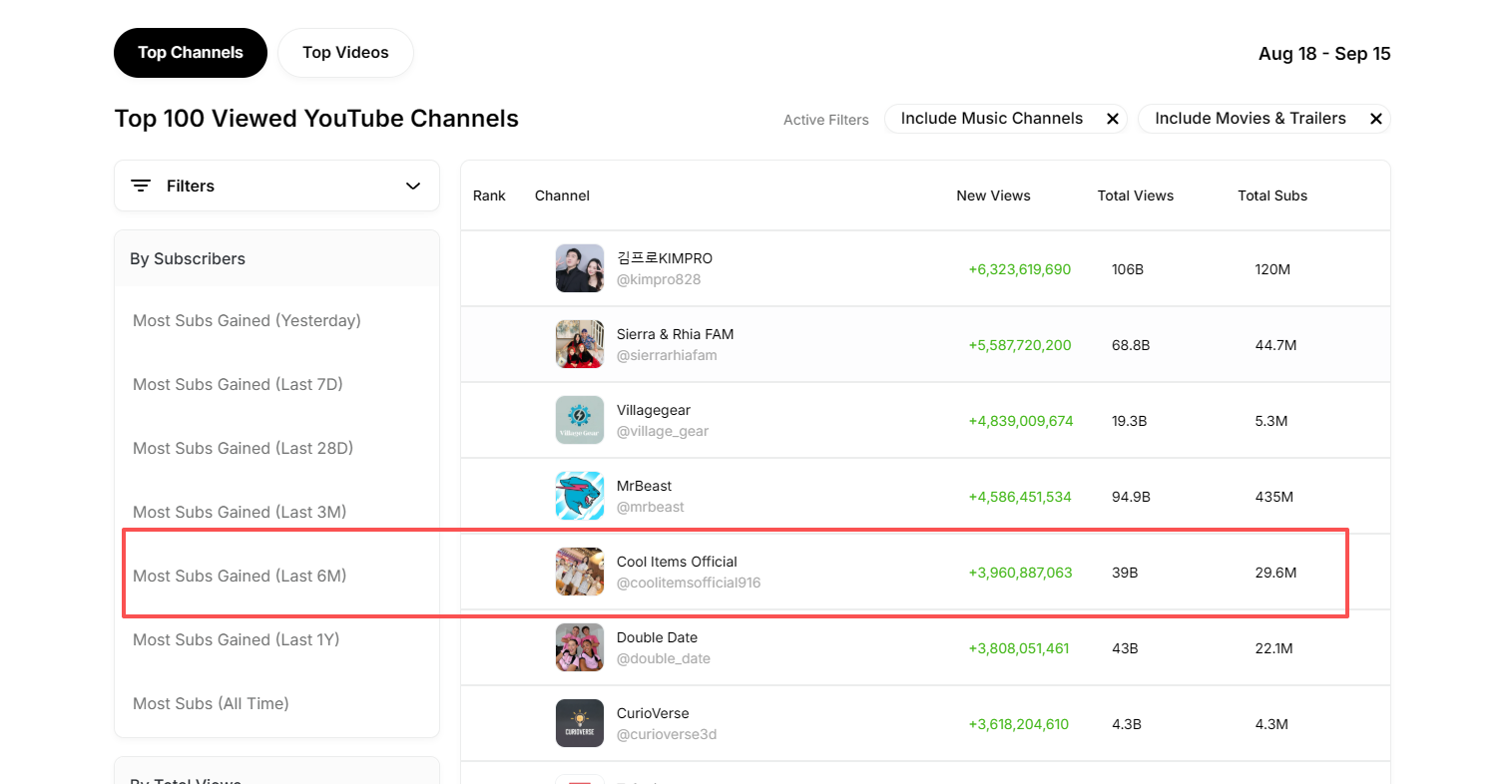This screenshot has height=784, width=1512.
Task: Remove the Include Movies & Trailers filter
Action: click(1375, 119)
